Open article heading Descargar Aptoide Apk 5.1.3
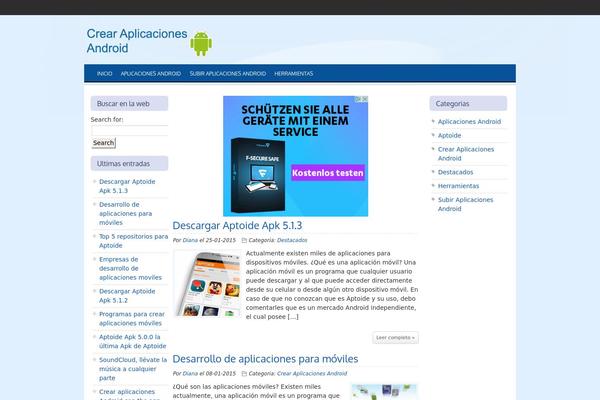The height and width of the screenshot is (400, 600). pos(237,225)
